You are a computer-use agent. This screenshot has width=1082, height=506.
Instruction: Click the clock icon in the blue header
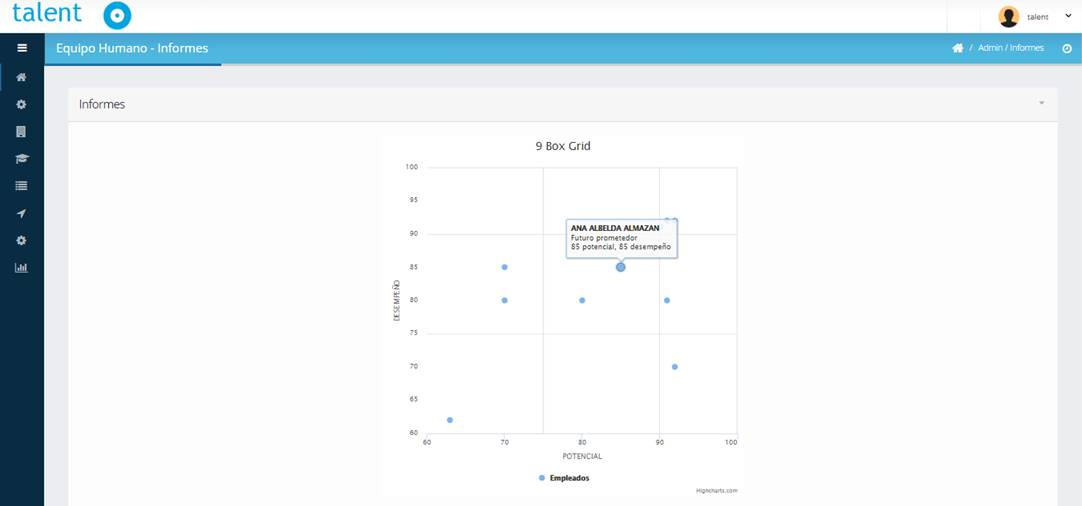pyautogui.click(x=1066, y=48)
